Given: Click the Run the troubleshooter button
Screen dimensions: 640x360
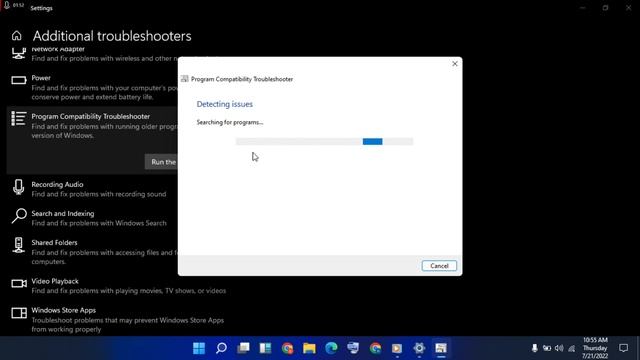Looking at the screenshot, I should (x=162, y=162).
